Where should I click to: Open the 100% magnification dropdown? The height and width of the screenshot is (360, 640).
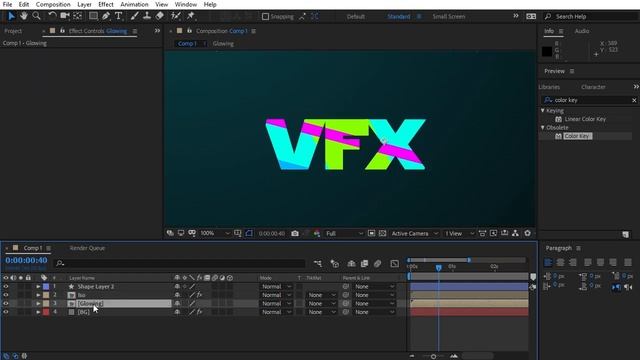[215, 233]
